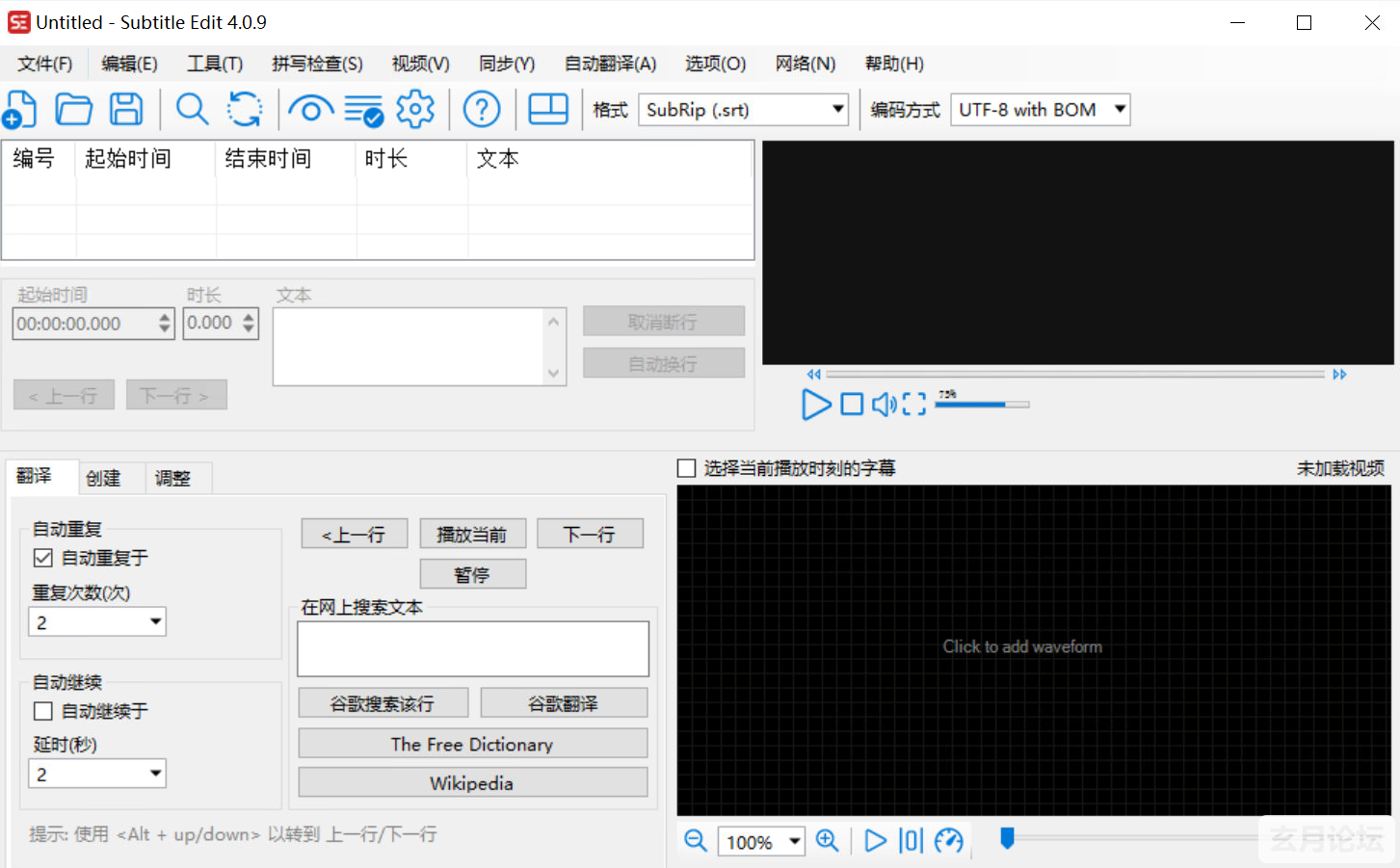
Task: Click the waveform center-position icon
Action: 911,841
